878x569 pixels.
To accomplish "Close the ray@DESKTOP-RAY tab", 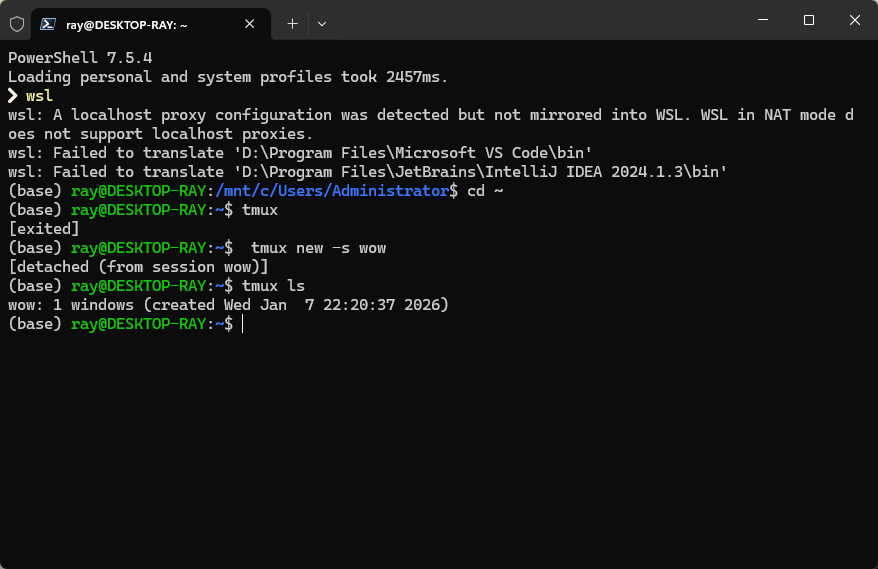I will [x=249, y=22].
